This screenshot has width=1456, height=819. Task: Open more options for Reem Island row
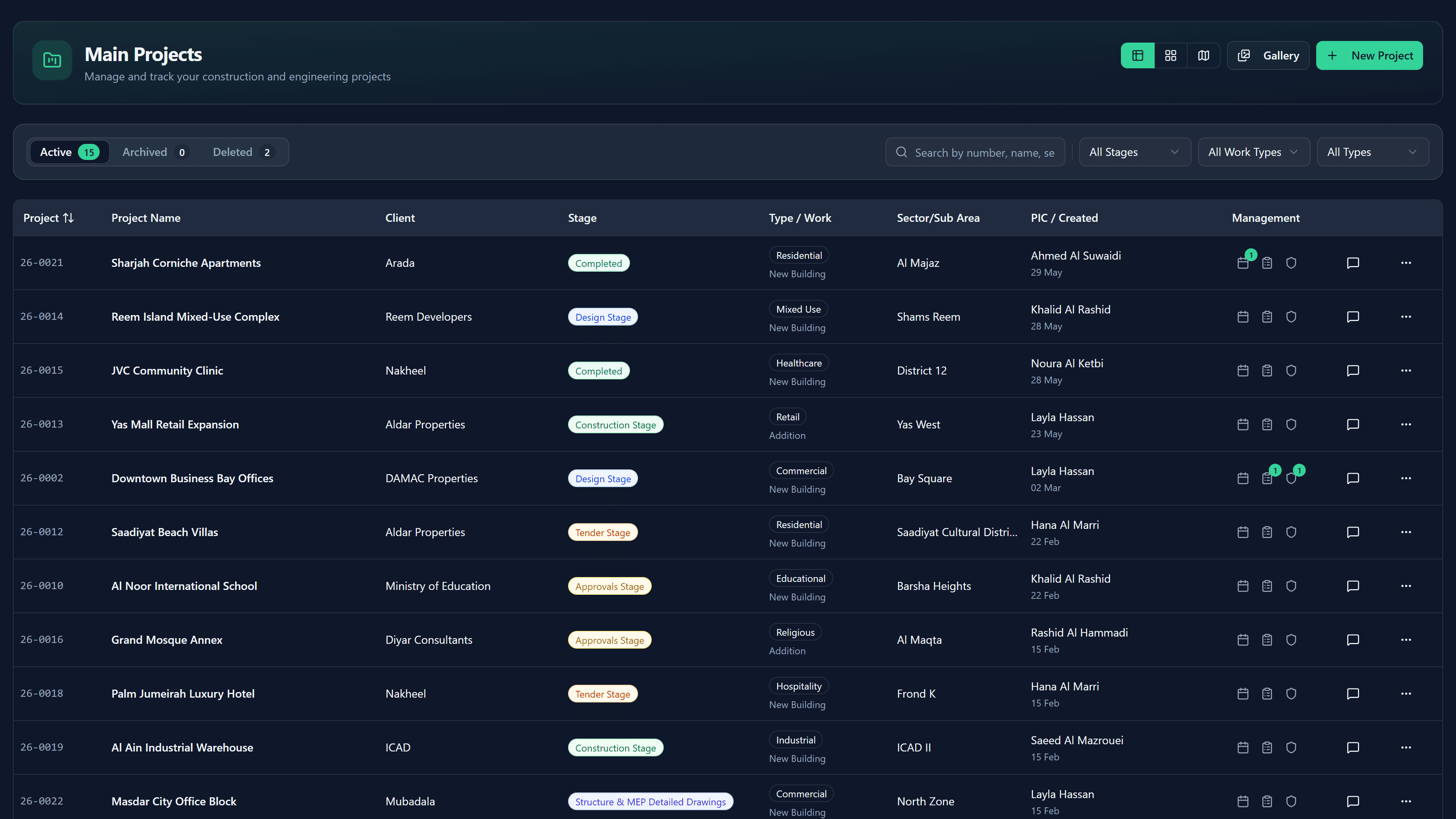click(1406, 317)
